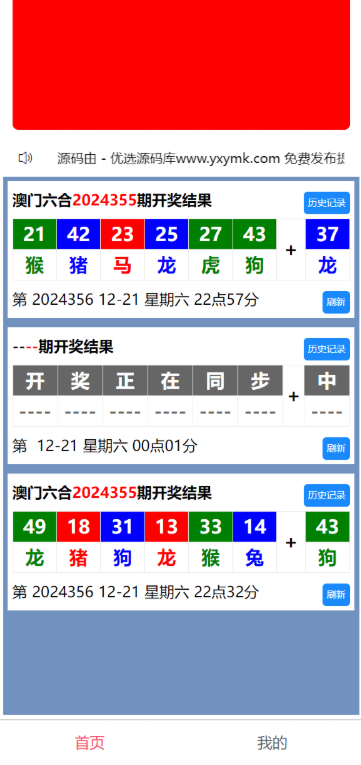Open 历史记录 in the 22点57分 card
The height and width of the screenshot is (765, 361).
pyautogui.click(x=327, y=203)
